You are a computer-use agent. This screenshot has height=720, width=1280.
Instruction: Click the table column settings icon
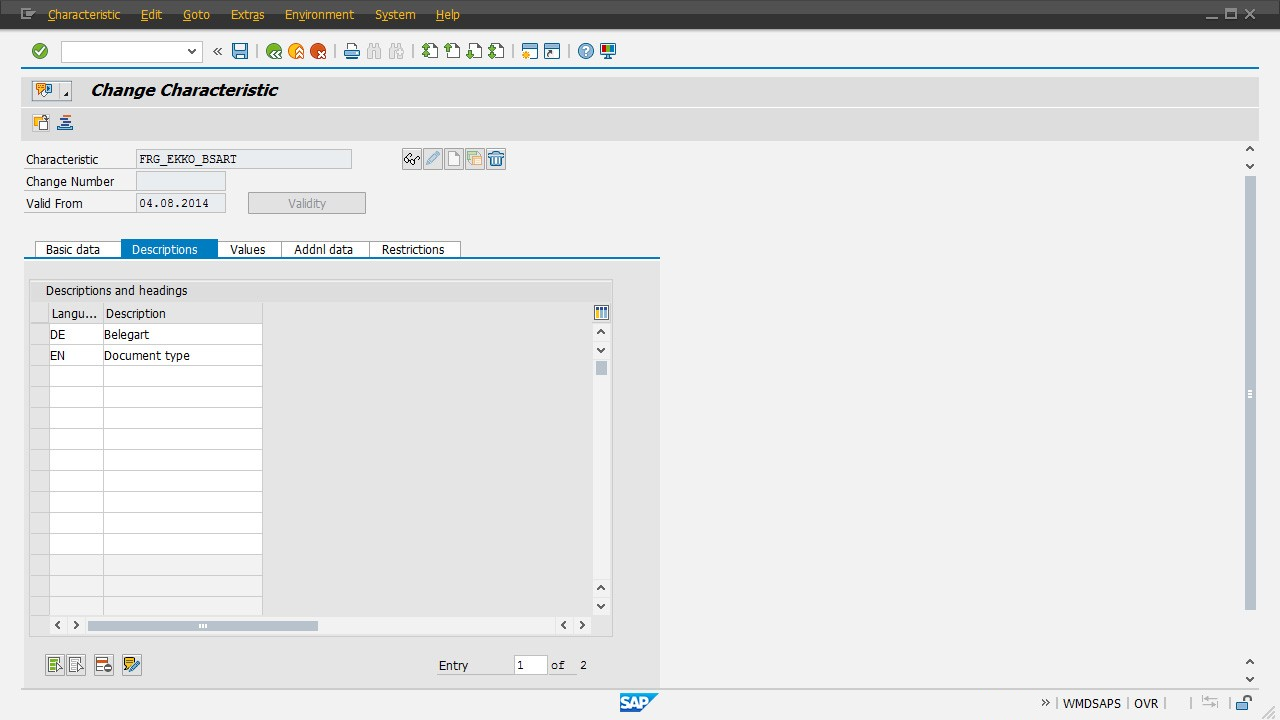coord(601,313)
